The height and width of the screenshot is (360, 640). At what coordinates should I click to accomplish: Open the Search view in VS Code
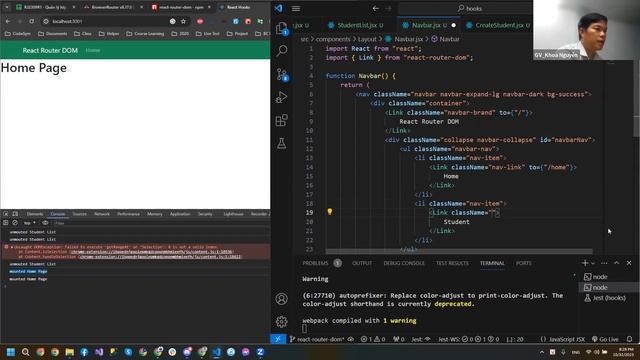(282, 51)
